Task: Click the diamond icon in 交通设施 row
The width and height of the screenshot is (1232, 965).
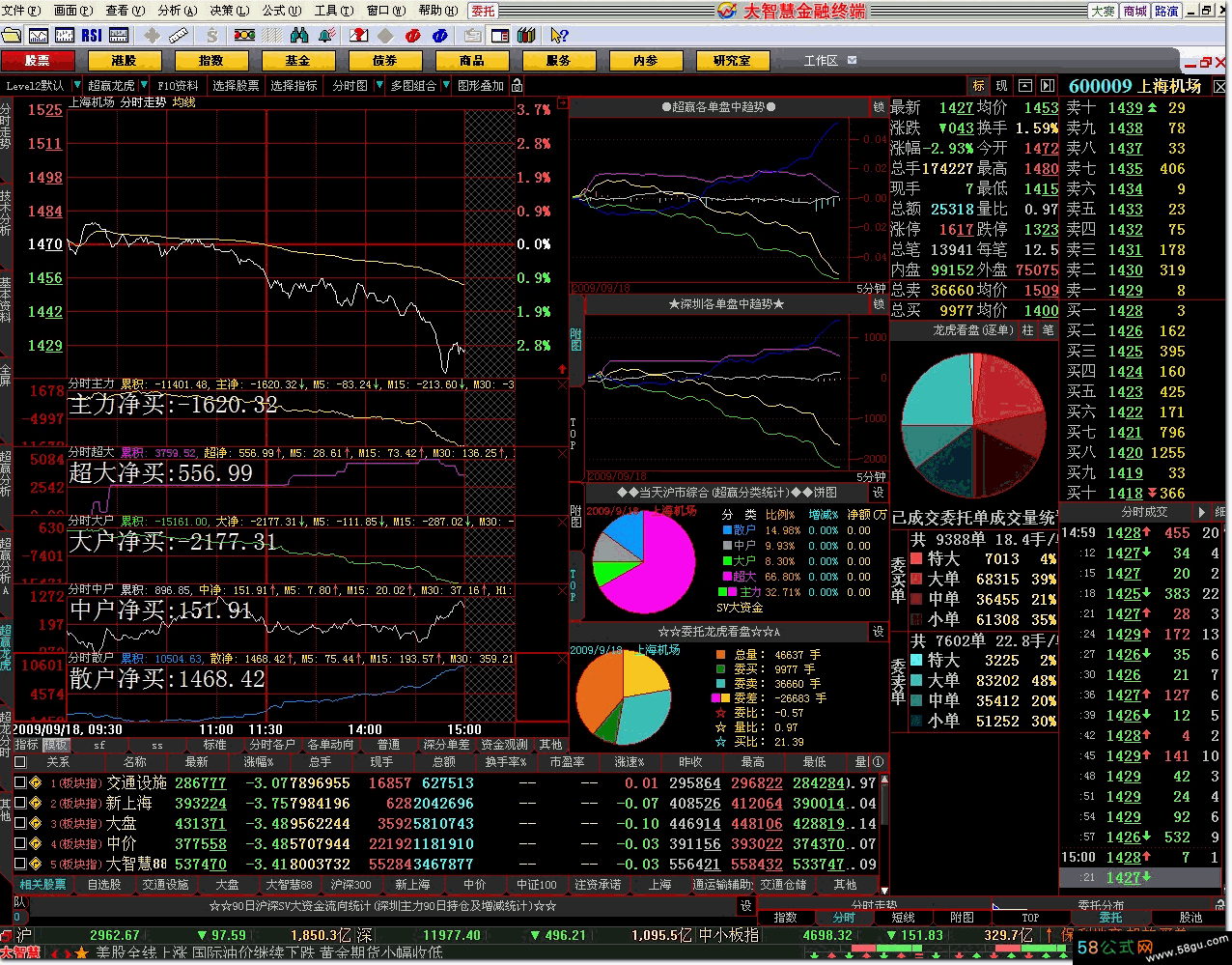Action: pos(36,783)
